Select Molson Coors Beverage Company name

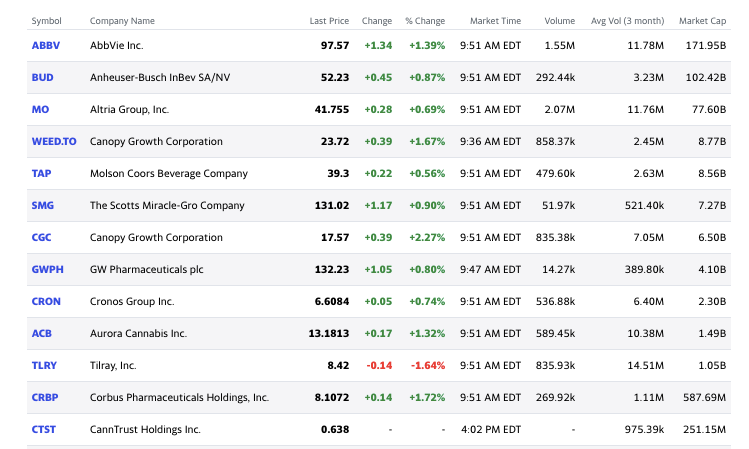point(169,173)
